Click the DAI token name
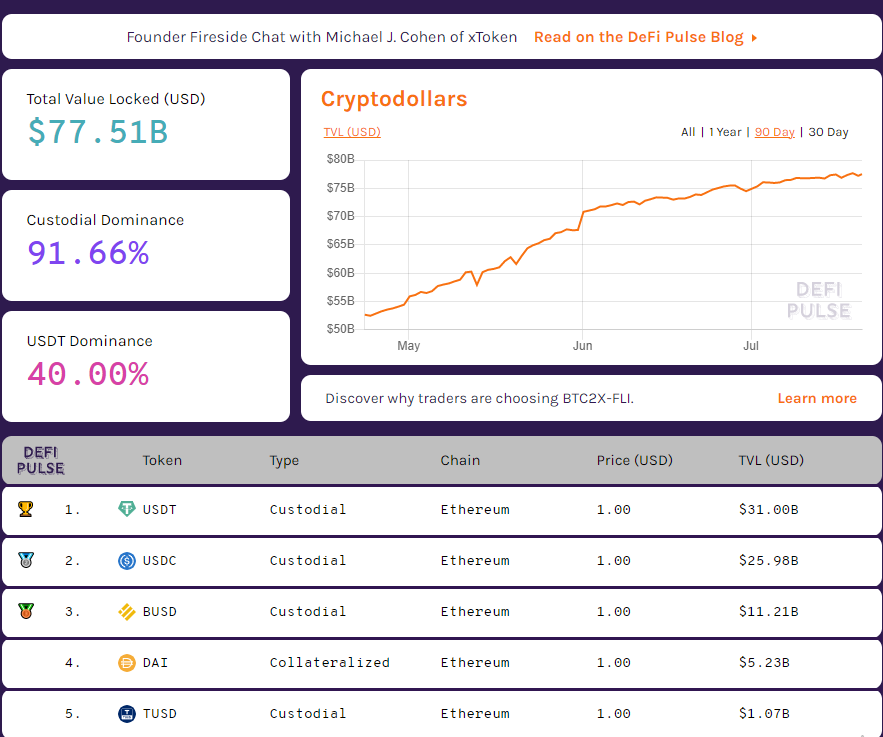 click(x=155, y=663)
